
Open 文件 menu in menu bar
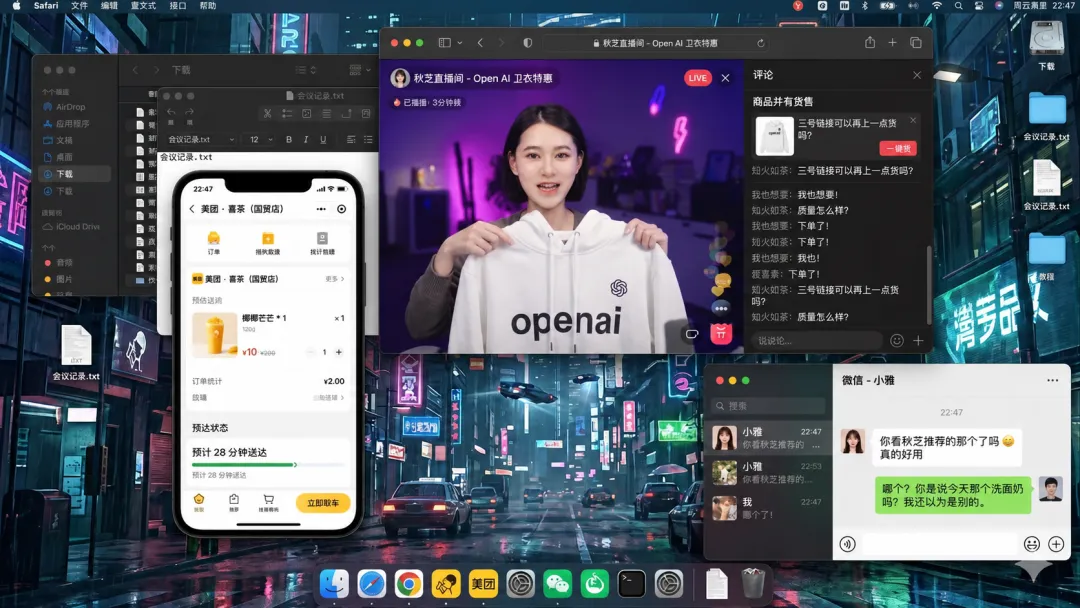pos(79,6)
